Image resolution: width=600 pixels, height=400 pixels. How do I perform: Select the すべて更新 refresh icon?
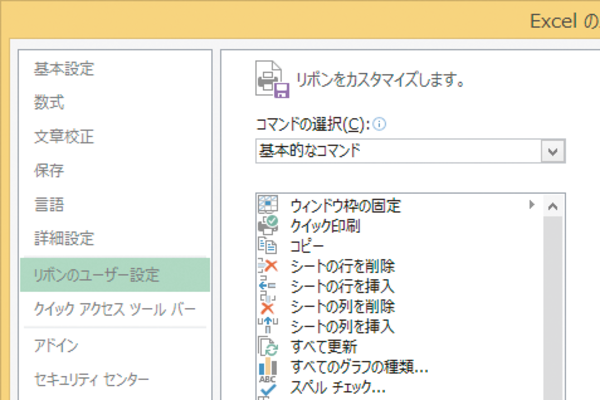[x=268, y=346]
